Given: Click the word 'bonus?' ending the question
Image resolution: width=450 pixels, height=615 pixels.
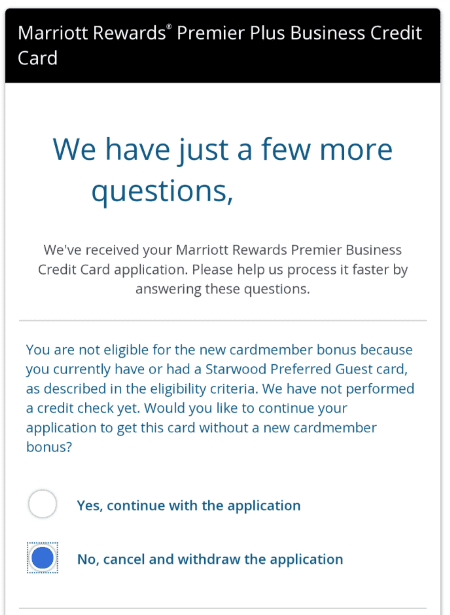Looking at the screenshot, I should (49, 447).
